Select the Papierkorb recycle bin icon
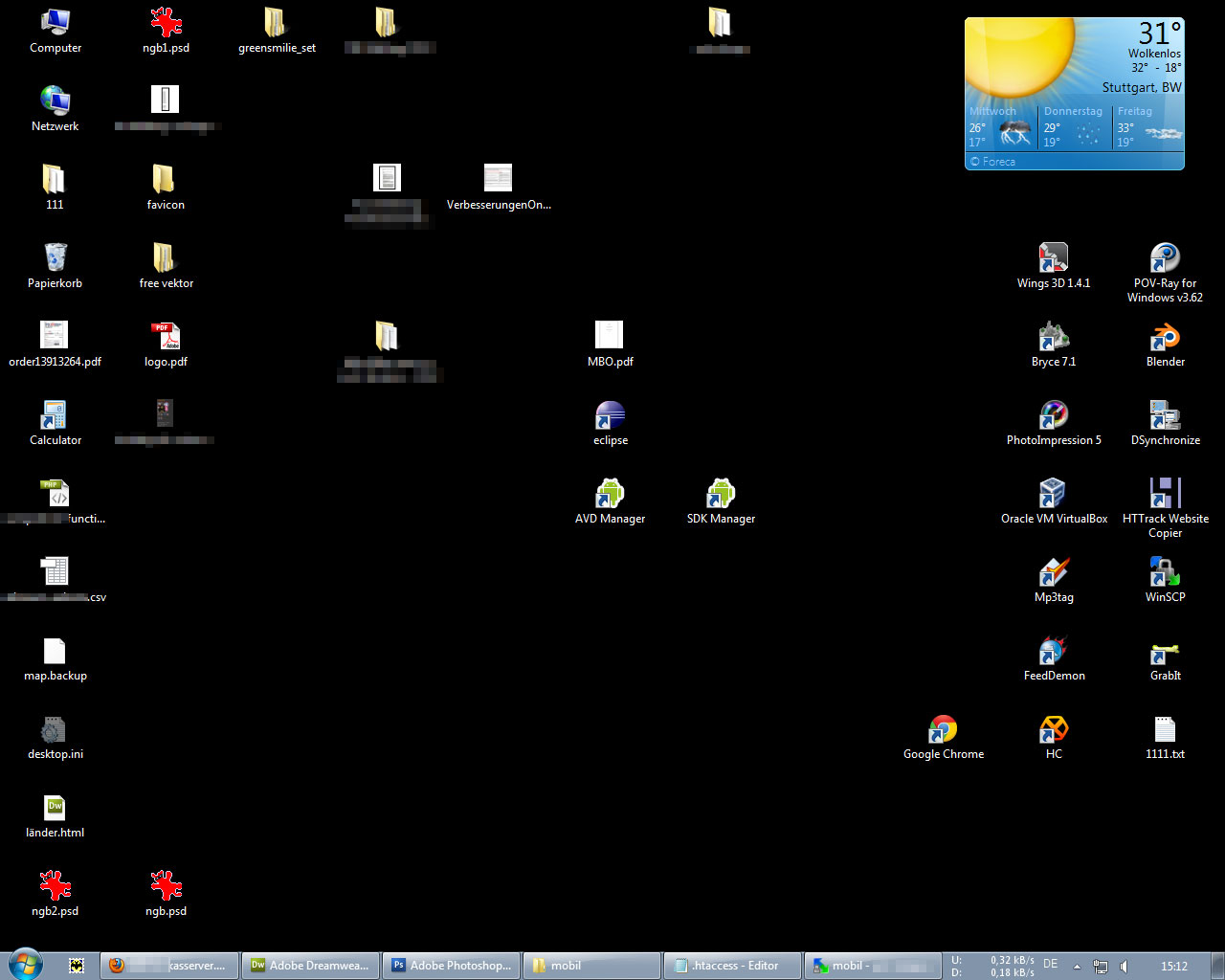This screenshot has width=1225, height=980. click(x=55, y=259)
